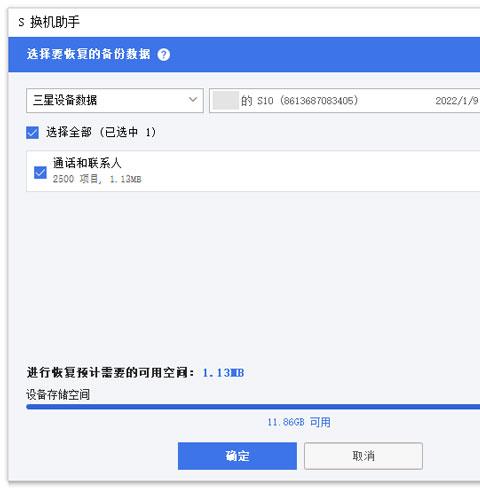The width and height of the screenshot is (480, 488).
Task: Click the help question mark icon
Action: (164, 54)
